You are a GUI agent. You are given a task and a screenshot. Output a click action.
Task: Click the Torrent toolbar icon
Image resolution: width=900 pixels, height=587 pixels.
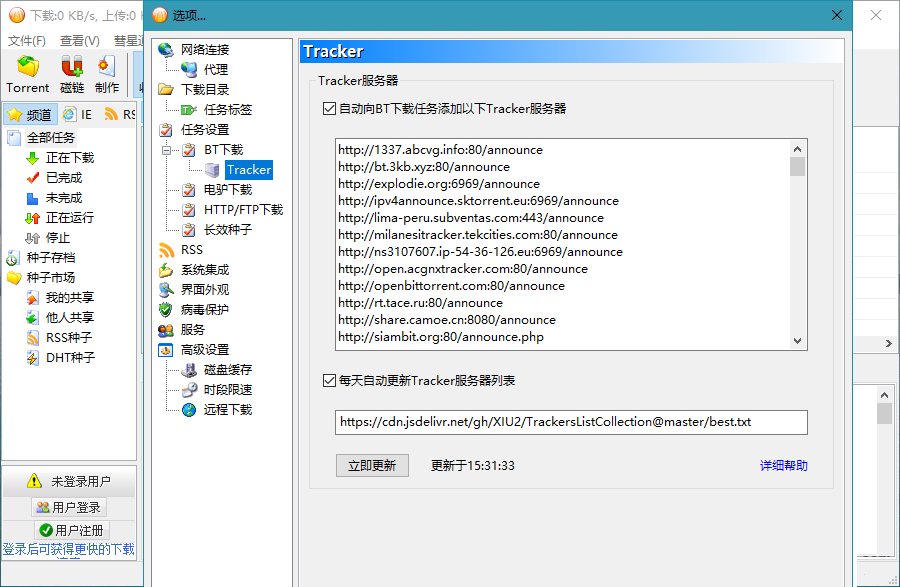tap(27, 71)
